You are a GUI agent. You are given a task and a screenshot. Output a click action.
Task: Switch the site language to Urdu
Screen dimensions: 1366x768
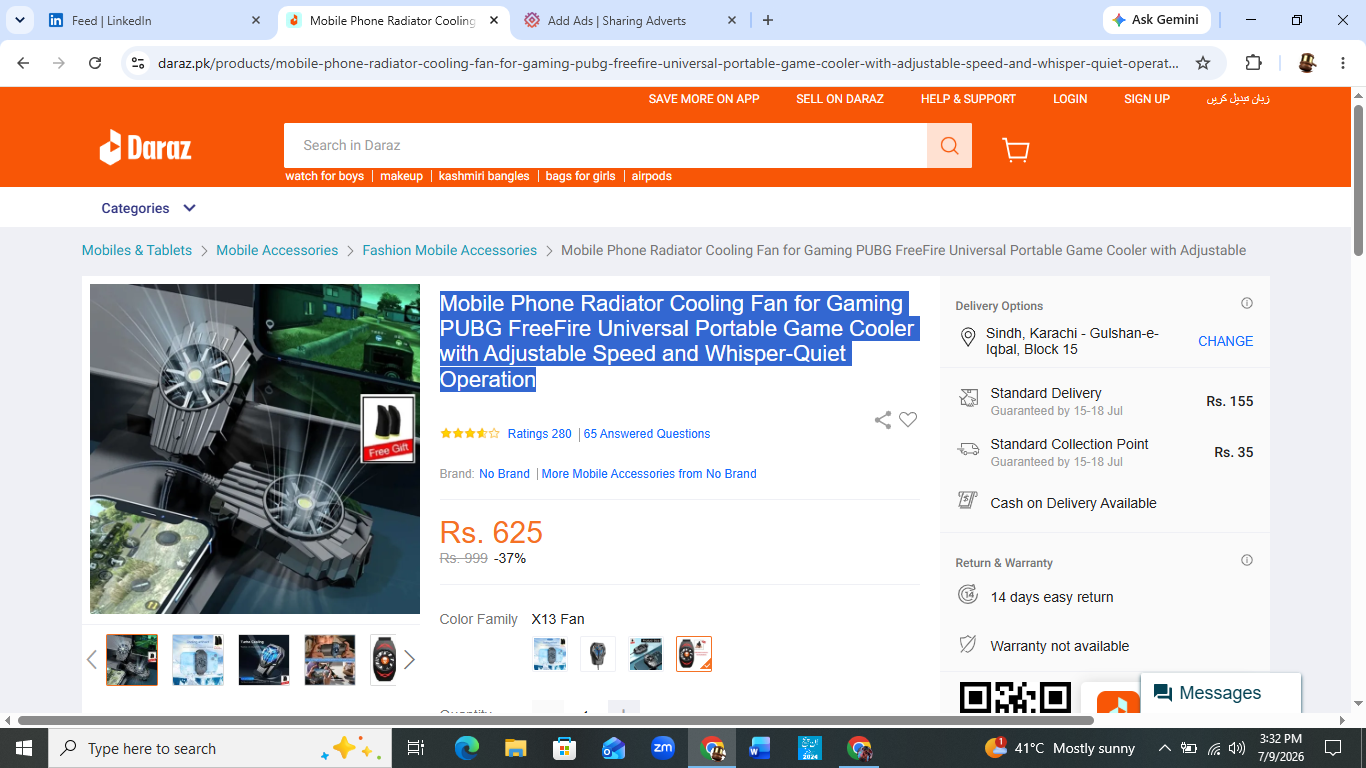coord(1238,99)
